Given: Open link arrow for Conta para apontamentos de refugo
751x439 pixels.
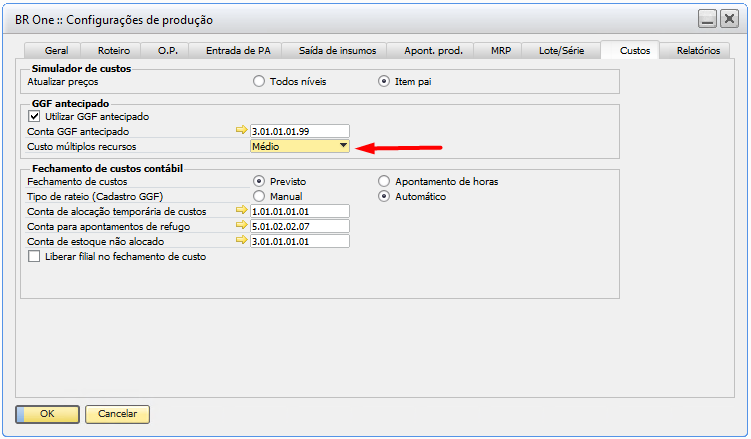Looking at the screenshot, I should point(241,225).
